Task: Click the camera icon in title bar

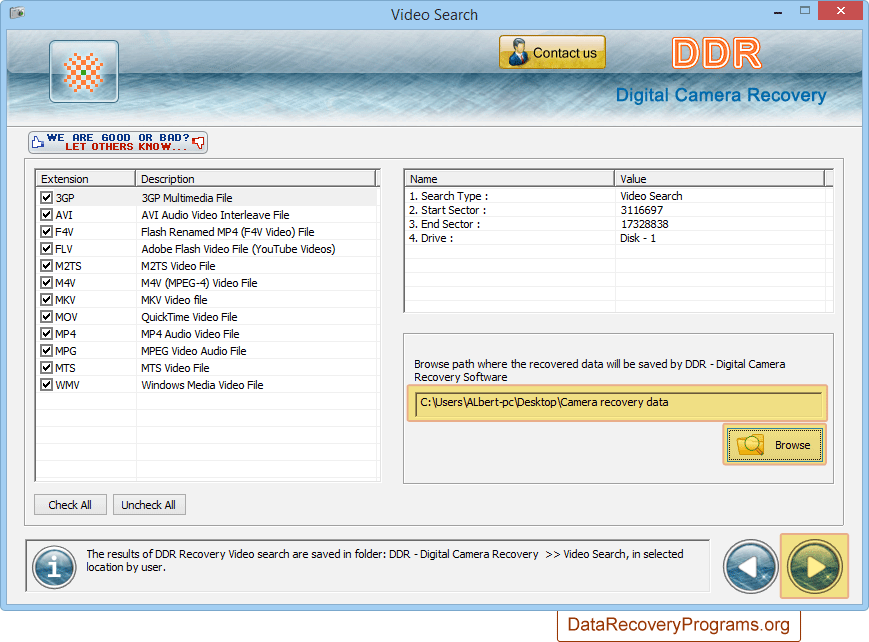Action: coord(15,15)
